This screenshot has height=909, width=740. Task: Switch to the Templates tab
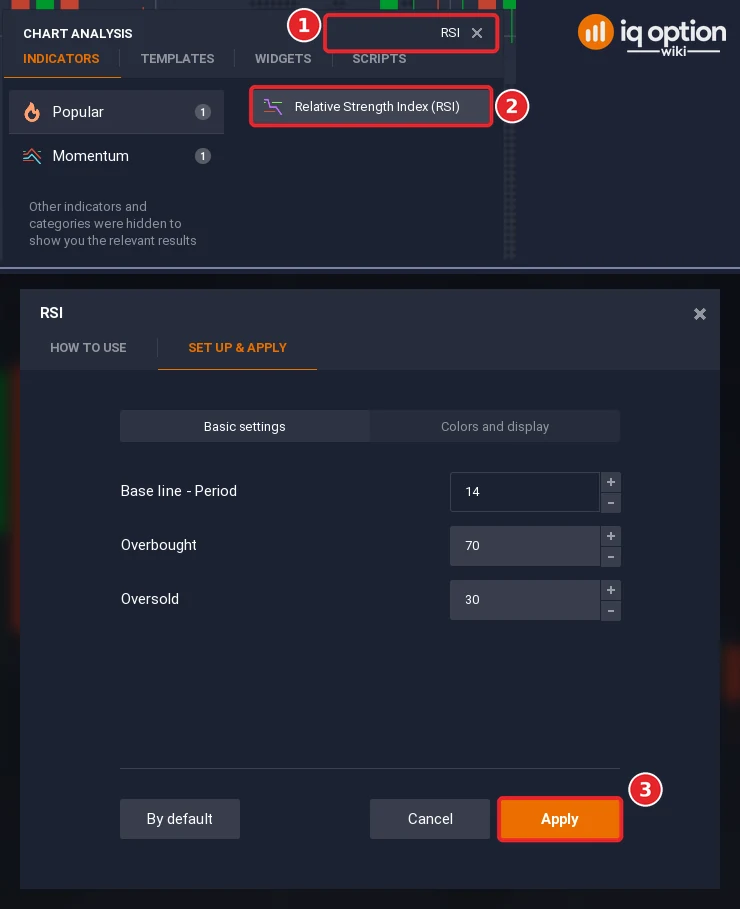pos(177,59)
